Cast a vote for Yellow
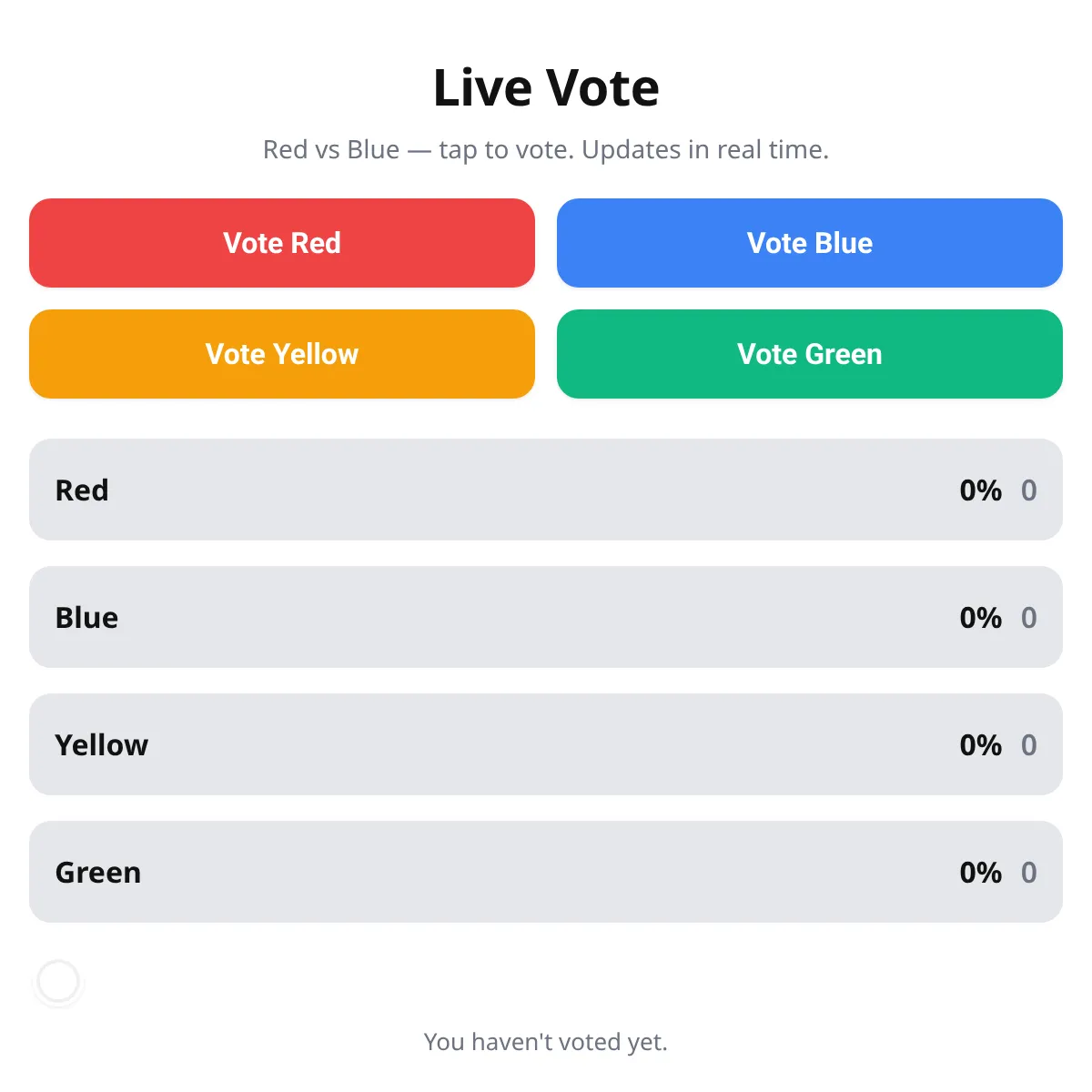The height and width of the screenshot is (1092, 1092). [282, 354]
